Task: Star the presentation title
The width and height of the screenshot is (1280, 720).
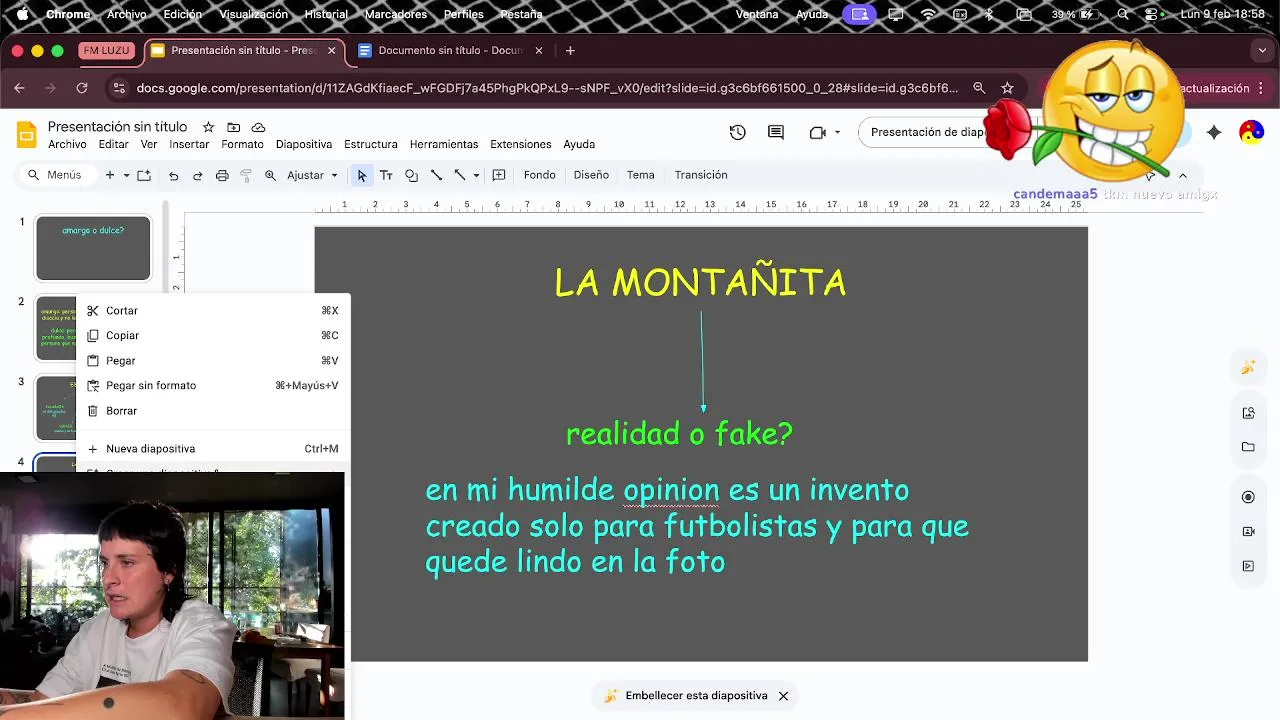Action: tap(208, 127)
